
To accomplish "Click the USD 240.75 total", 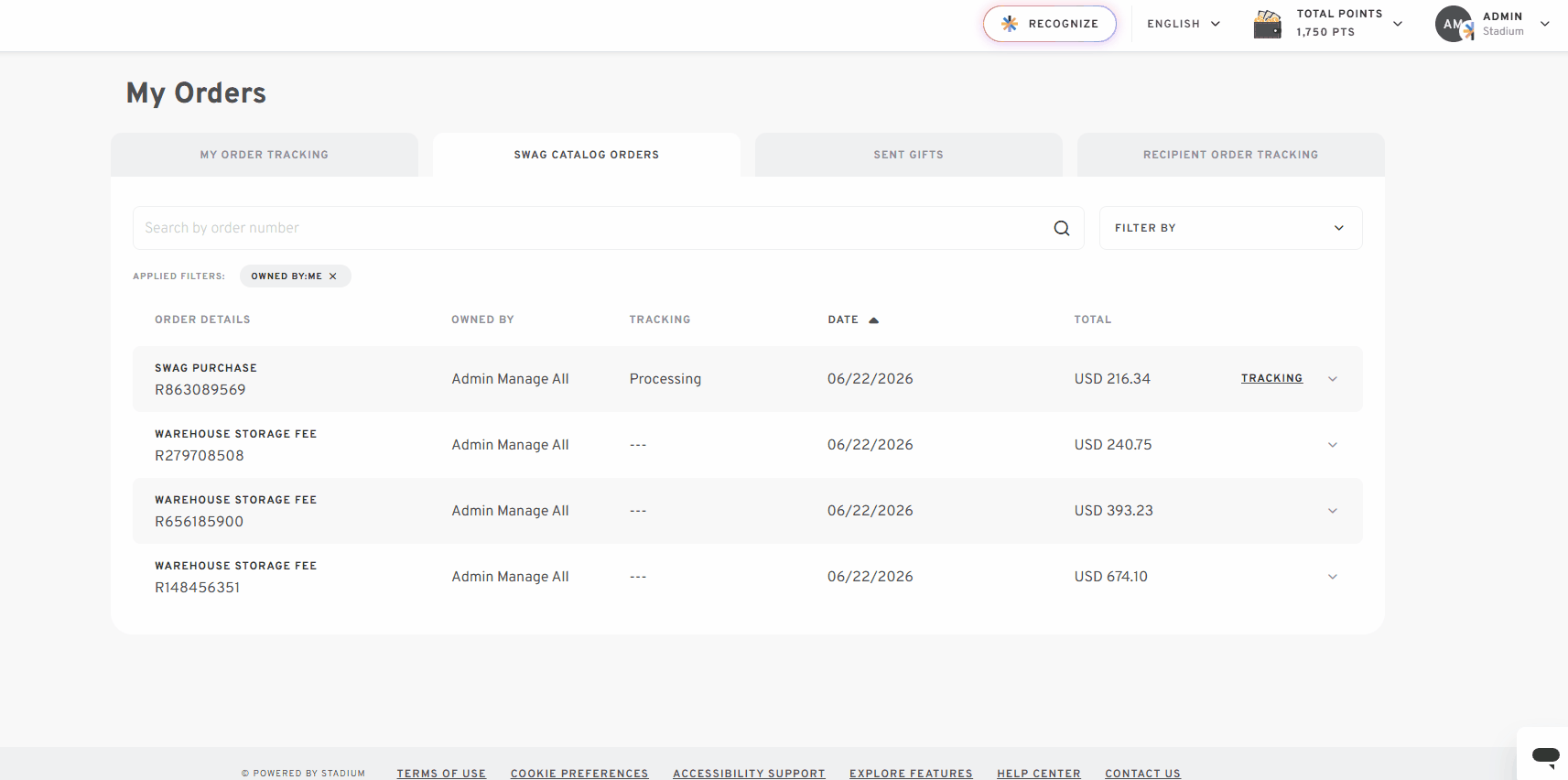I will 1113,445.
